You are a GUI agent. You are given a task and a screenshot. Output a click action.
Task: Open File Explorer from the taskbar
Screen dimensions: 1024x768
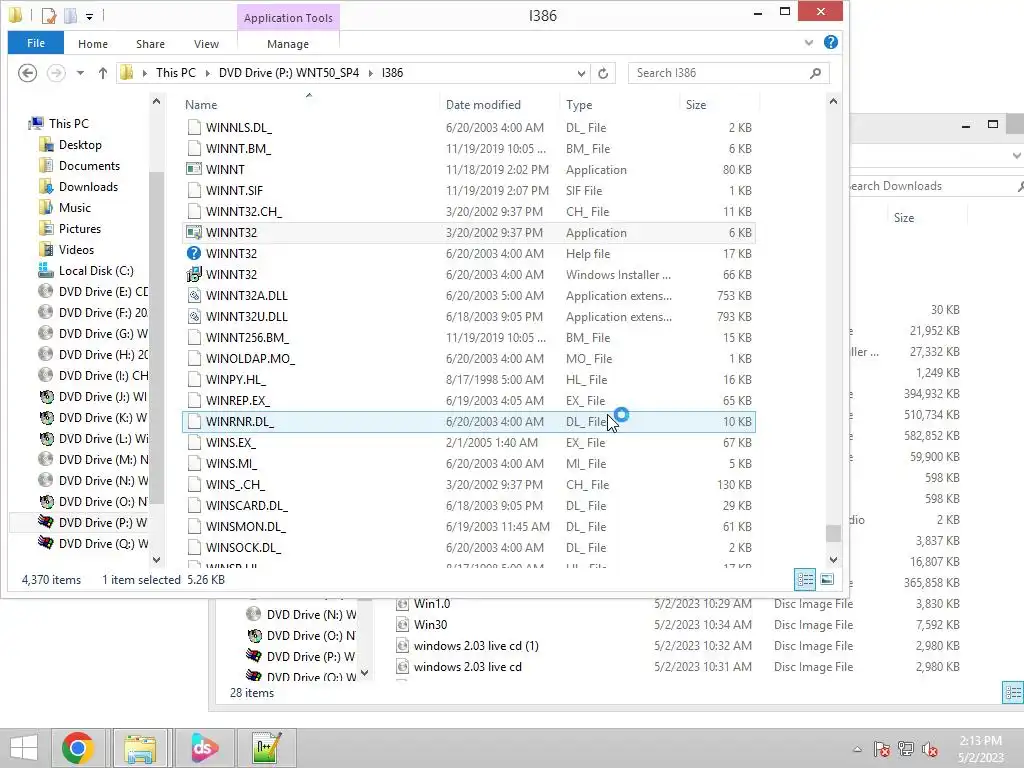141,748
